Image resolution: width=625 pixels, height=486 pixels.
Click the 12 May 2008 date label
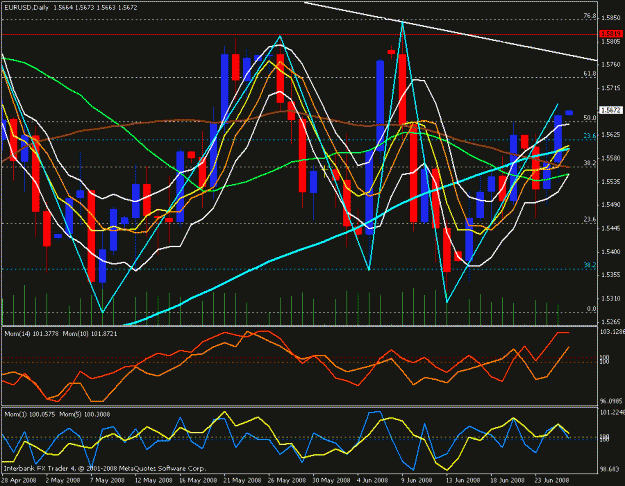[153, 480]
